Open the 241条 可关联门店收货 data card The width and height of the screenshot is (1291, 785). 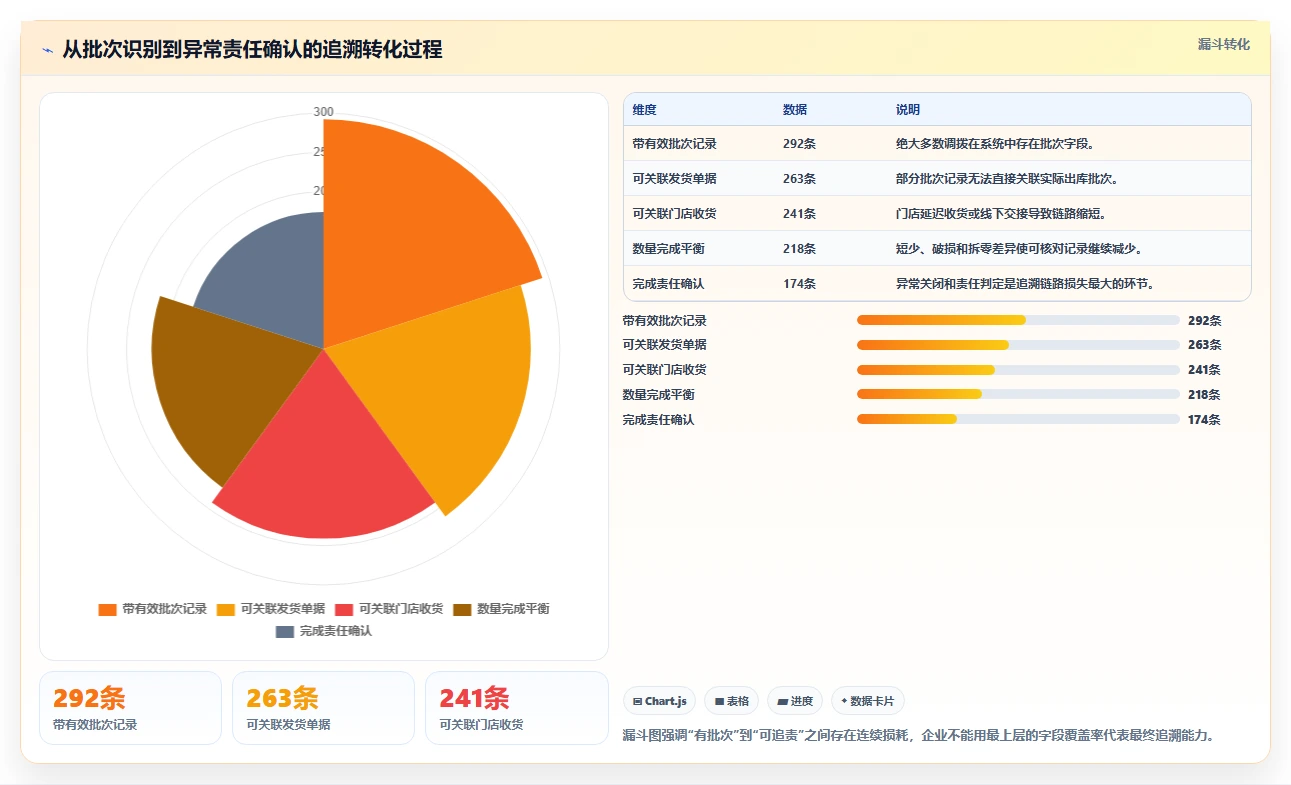(516, 708)
